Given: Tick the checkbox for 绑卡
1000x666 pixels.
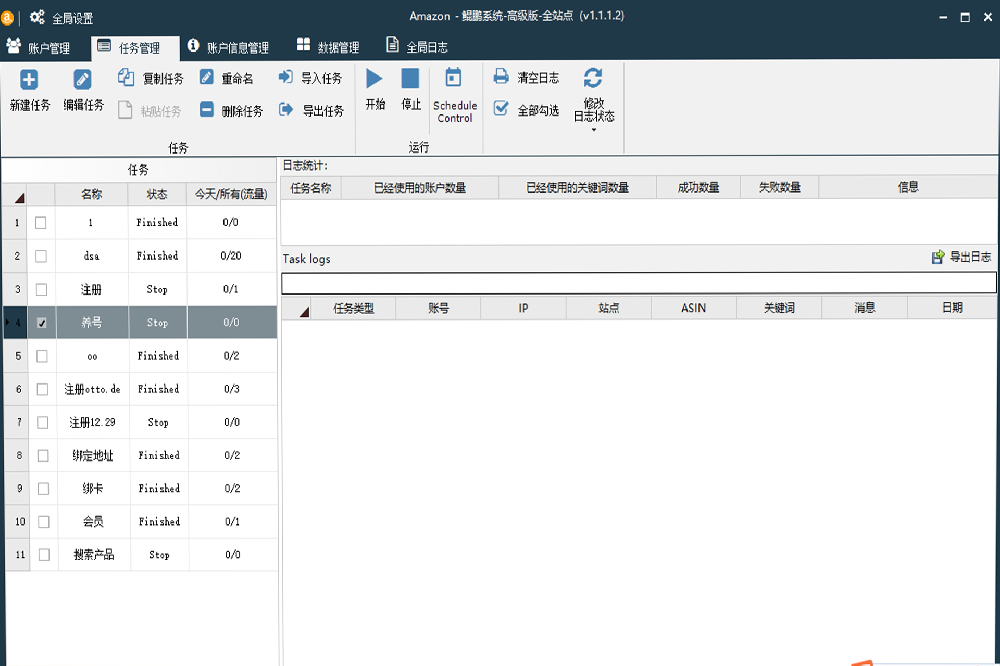Looking at the screenshot, I should pyautogui.click(x=43, y=489).
